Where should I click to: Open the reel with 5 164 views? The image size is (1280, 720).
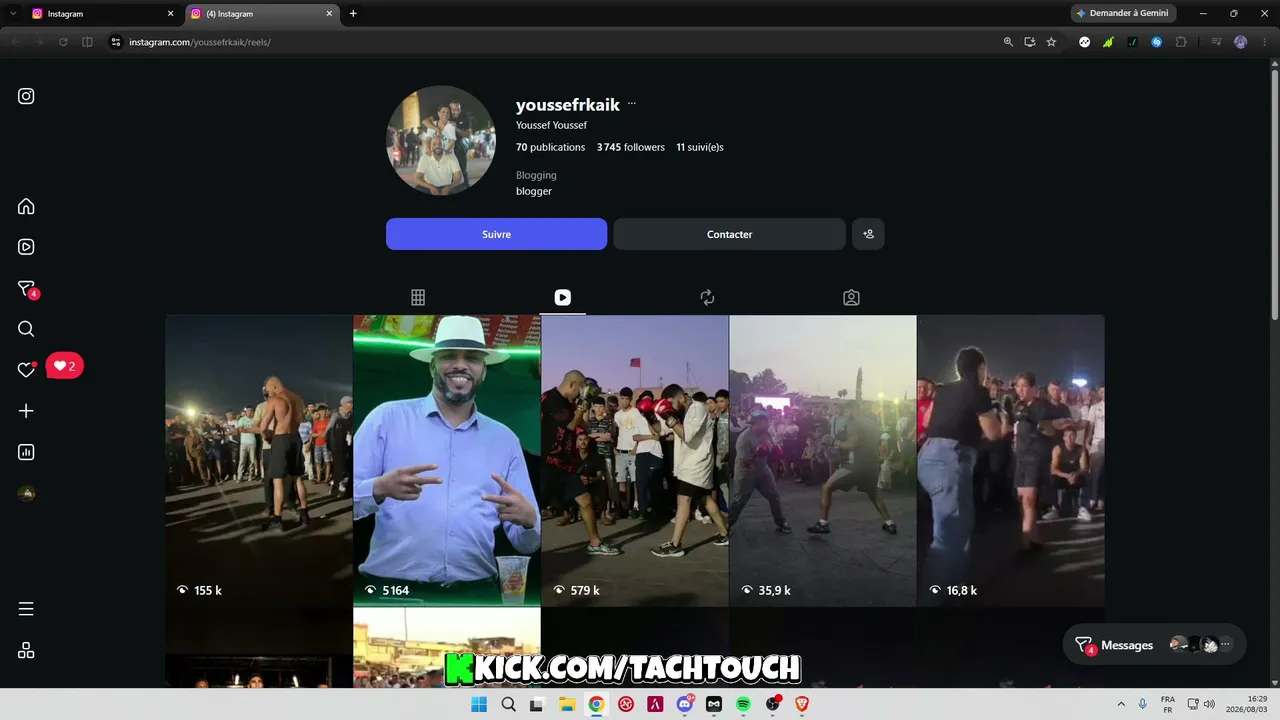click(447, 461)
